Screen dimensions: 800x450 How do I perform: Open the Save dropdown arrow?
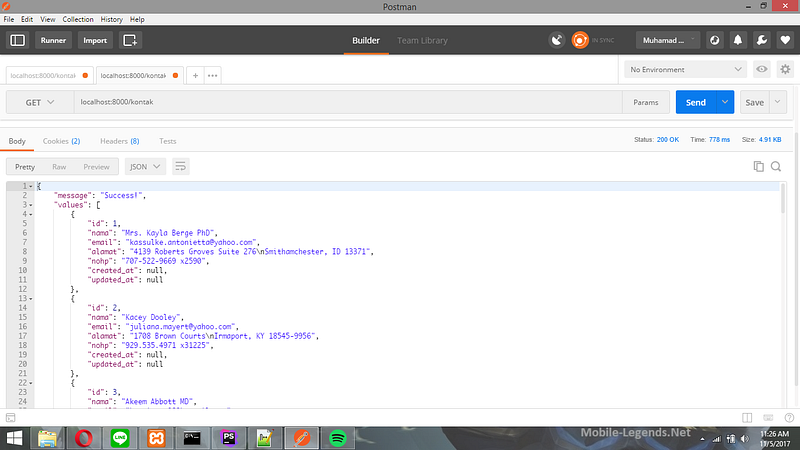[778, 102]
